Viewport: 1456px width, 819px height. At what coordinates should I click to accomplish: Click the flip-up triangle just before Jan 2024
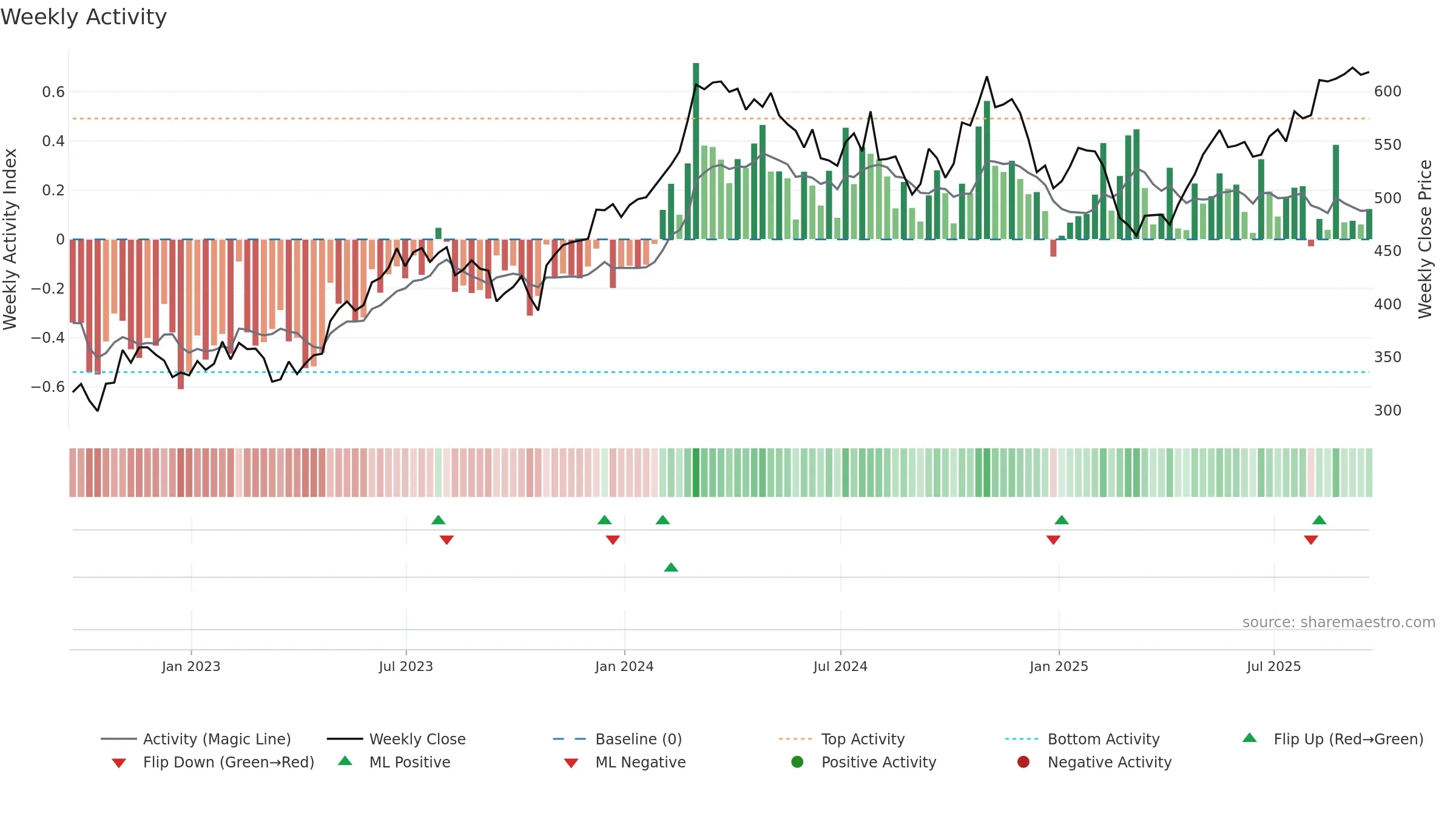click(605, 520)
